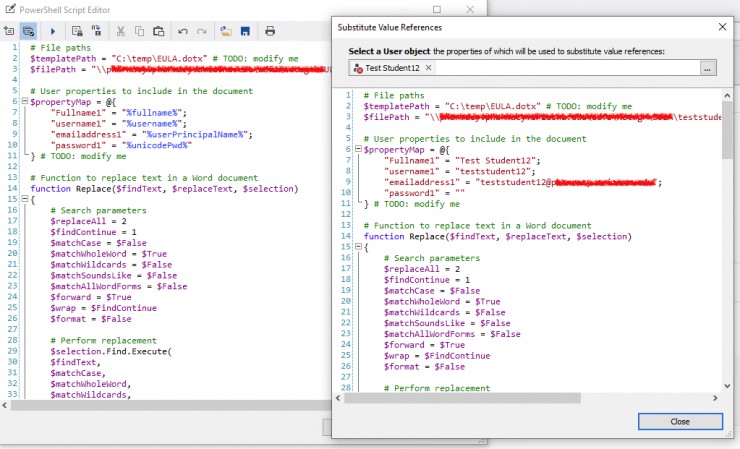The image size is (740, 449).
Task: Open user browse dialog via ellipsis button
Action: (707, 68)
